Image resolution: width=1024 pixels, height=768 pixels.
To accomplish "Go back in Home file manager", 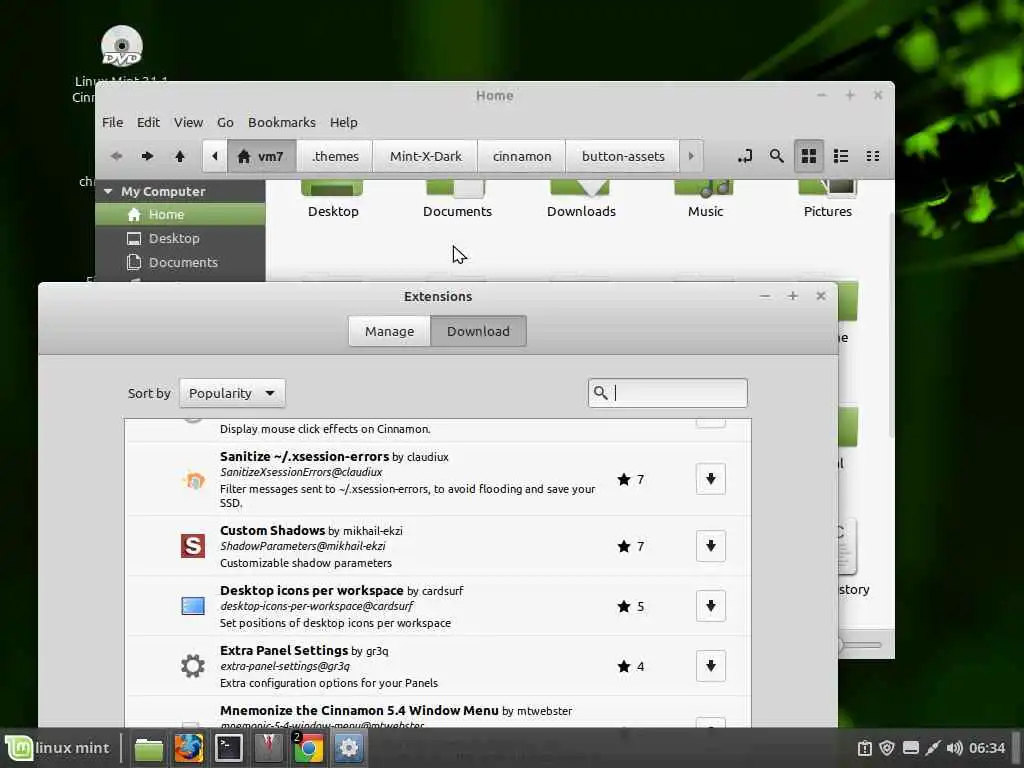I will 116,156.
